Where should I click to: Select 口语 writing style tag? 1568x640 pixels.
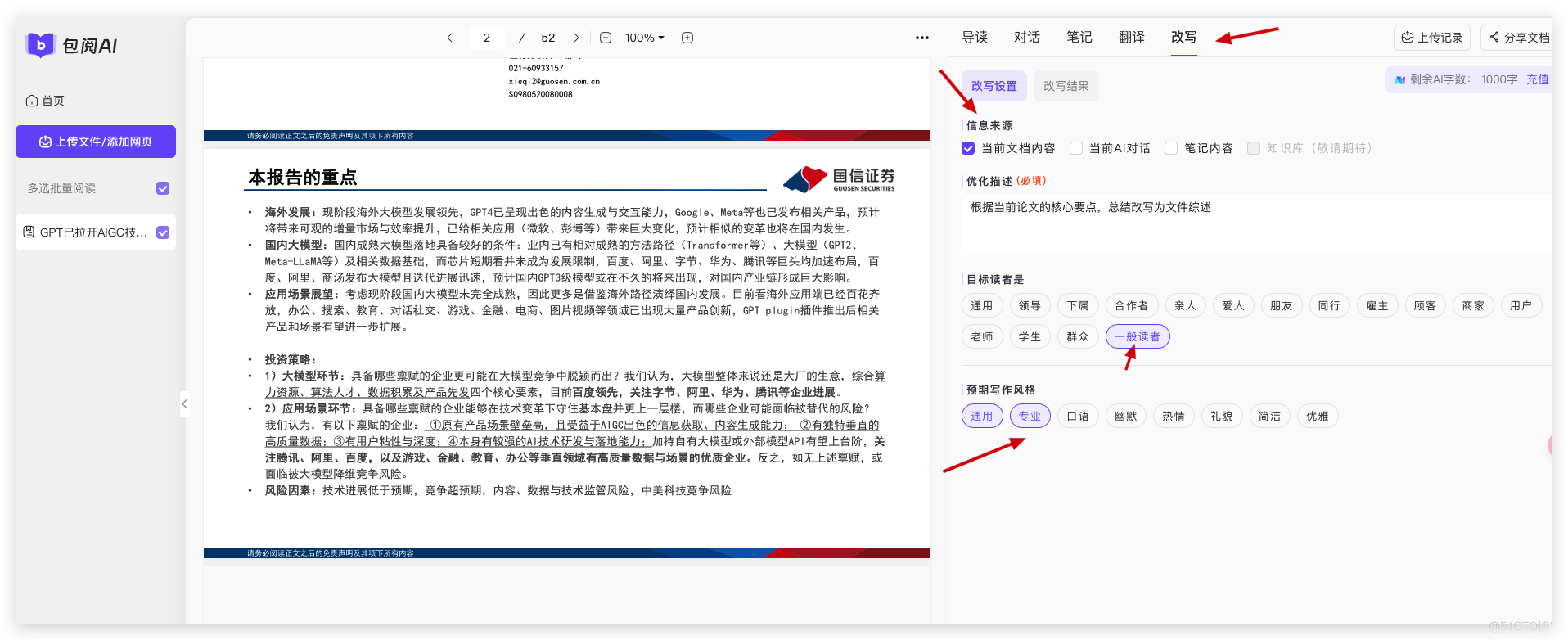pyautogui.click(x=1079, y=416)
